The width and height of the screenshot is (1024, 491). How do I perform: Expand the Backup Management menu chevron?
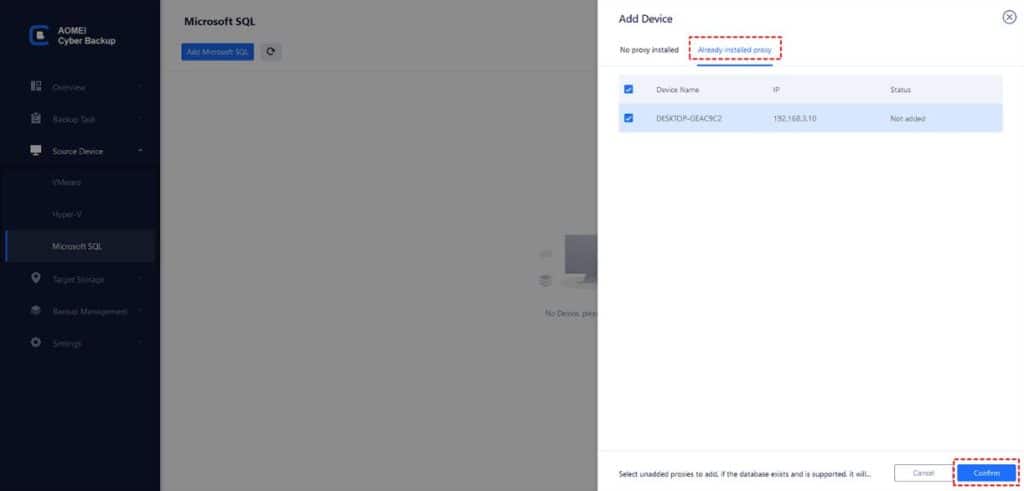click(x=141, y=311)
